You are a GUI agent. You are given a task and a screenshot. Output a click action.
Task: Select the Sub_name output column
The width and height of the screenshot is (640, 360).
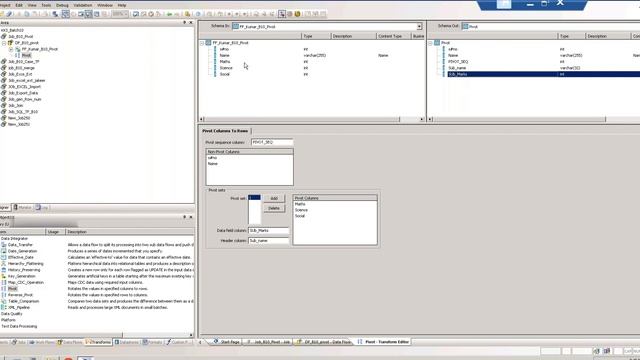click(457, 68)
